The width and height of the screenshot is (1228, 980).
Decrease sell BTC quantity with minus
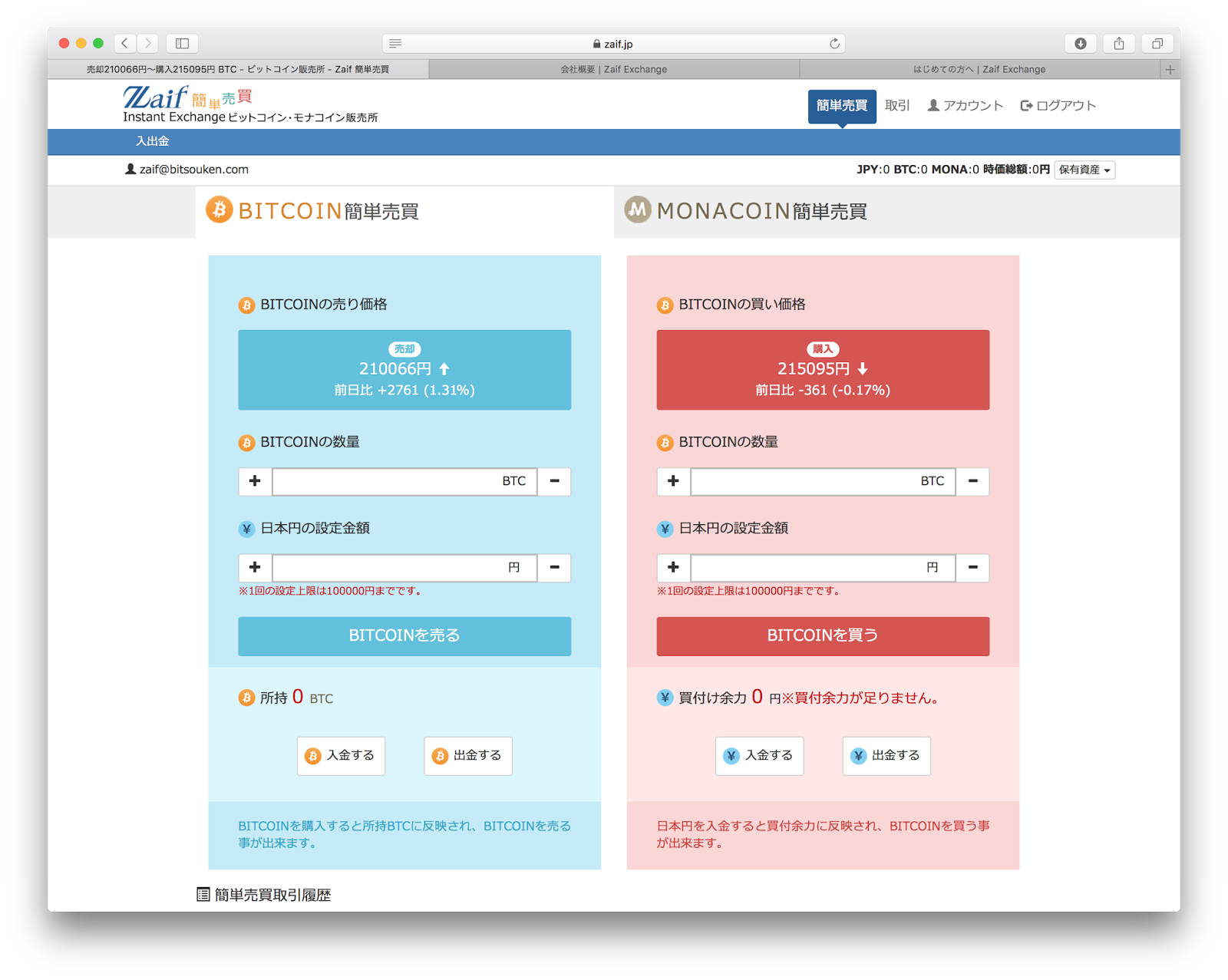pos(554,481)
